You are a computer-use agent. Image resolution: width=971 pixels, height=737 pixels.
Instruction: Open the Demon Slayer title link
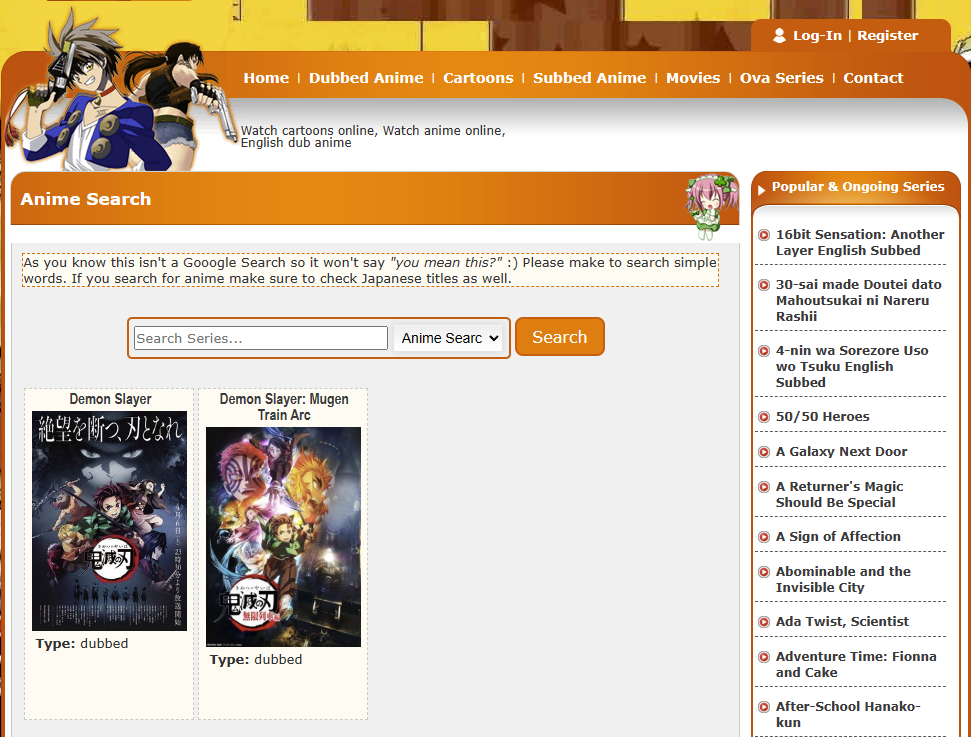pyautogui.click(x=110, y=399)
